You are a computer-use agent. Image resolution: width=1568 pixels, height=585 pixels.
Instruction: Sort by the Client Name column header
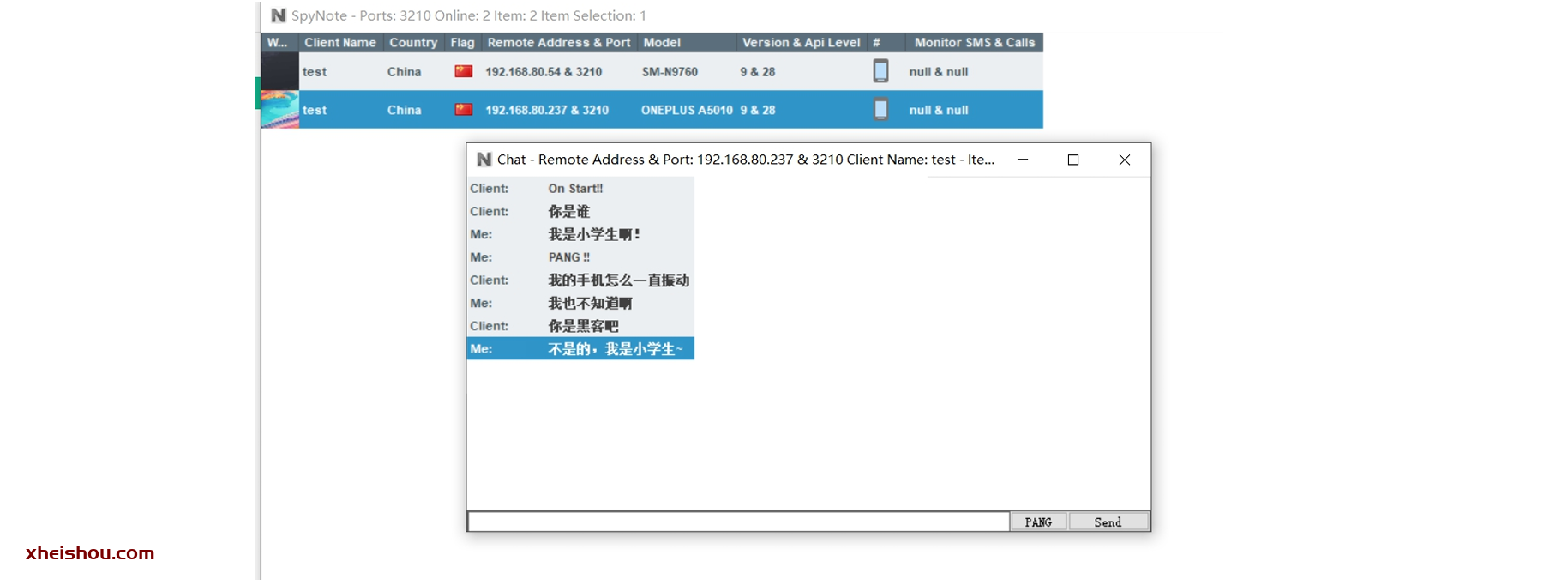pyautogui.click(x=340, y=42)
